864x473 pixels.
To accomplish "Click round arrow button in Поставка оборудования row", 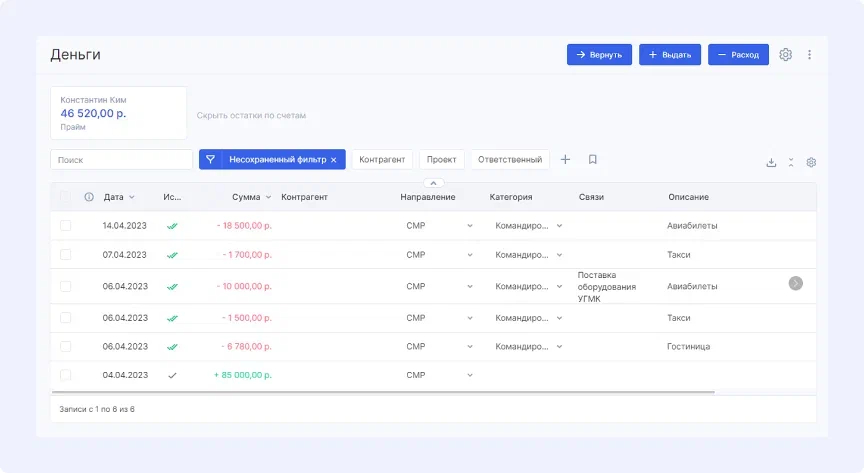I will (x=796, y=283).
